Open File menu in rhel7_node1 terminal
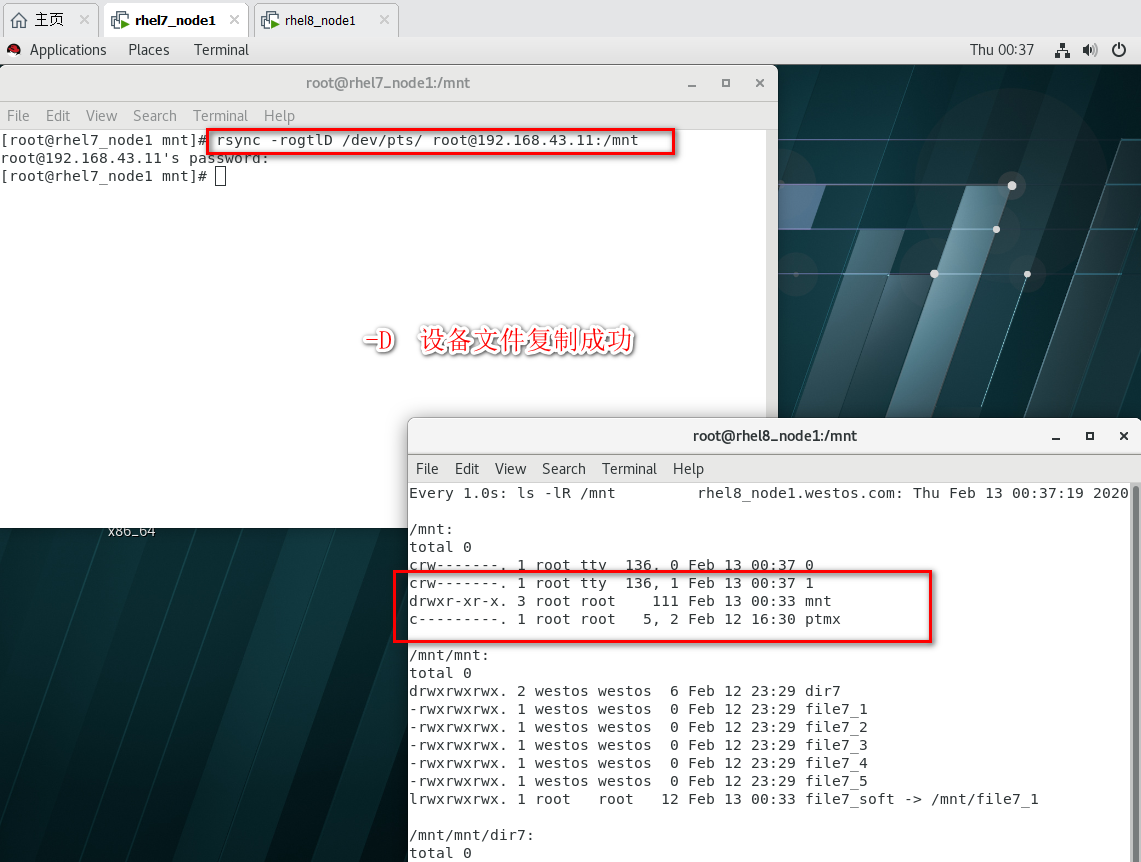The image size is (1141, 862). point(18,116)
